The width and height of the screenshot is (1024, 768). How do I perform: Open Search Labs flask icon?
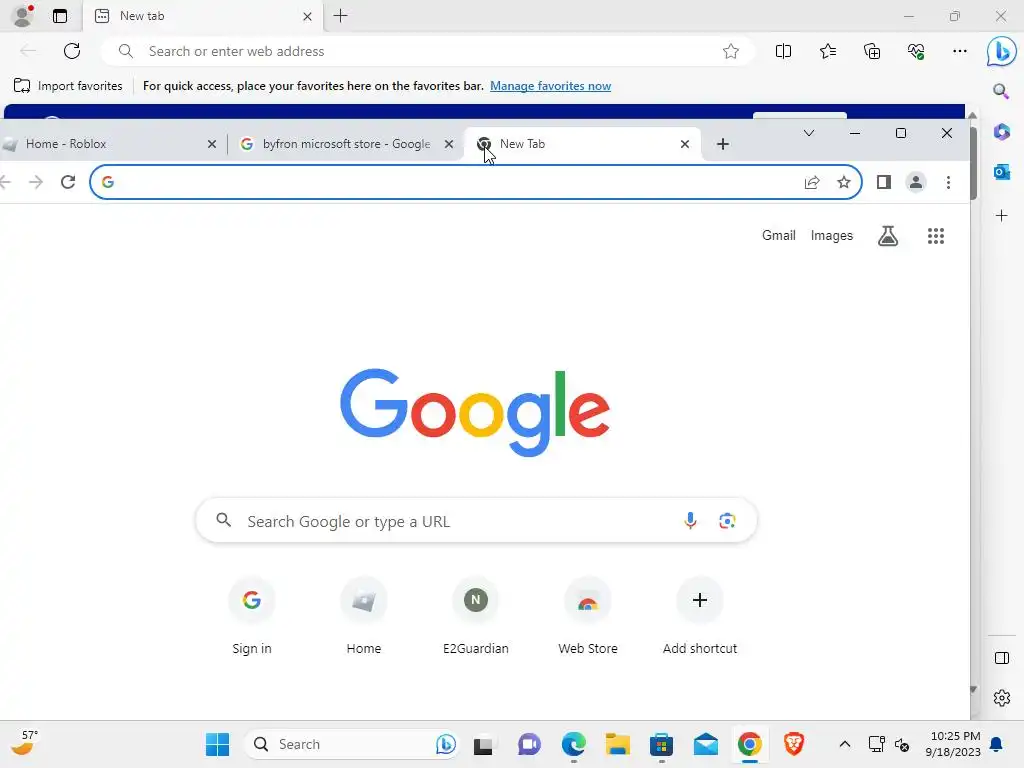(888, 236)
